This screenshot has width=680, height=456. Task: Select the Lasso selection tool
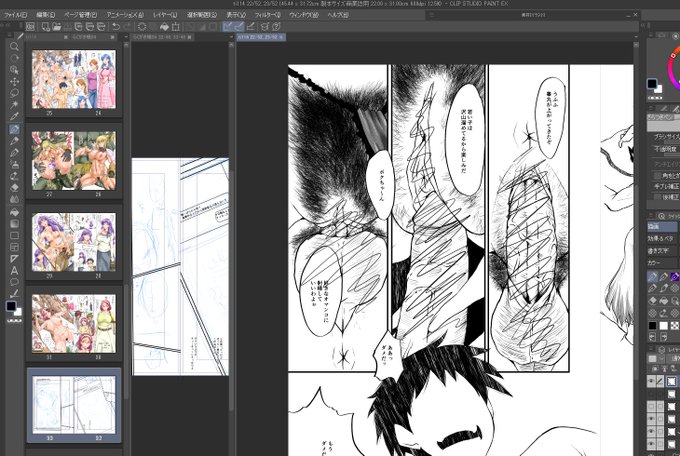14,93
